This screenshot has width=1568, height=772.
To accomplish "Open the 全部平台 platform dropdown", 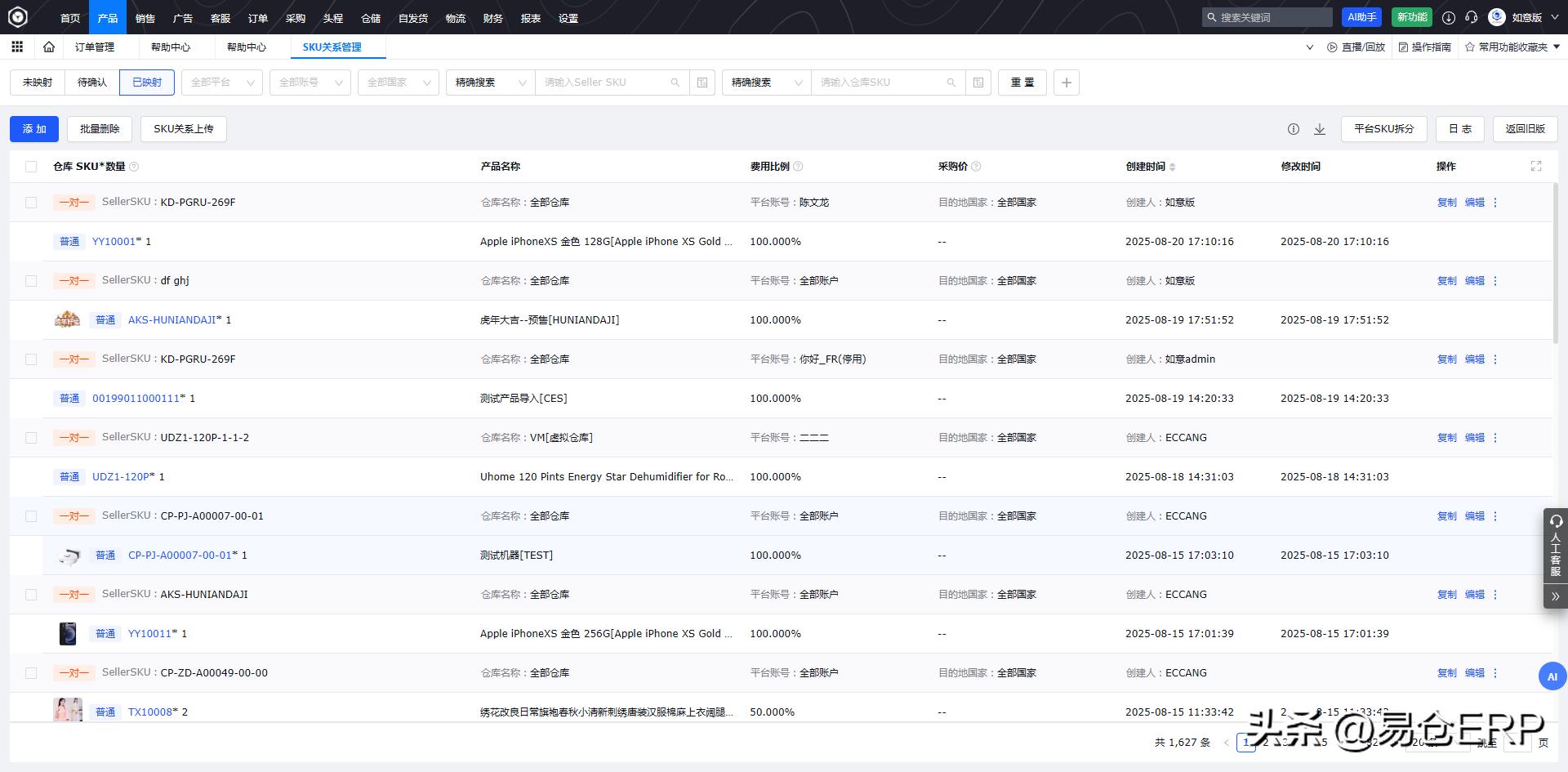I will coord(222,83).
